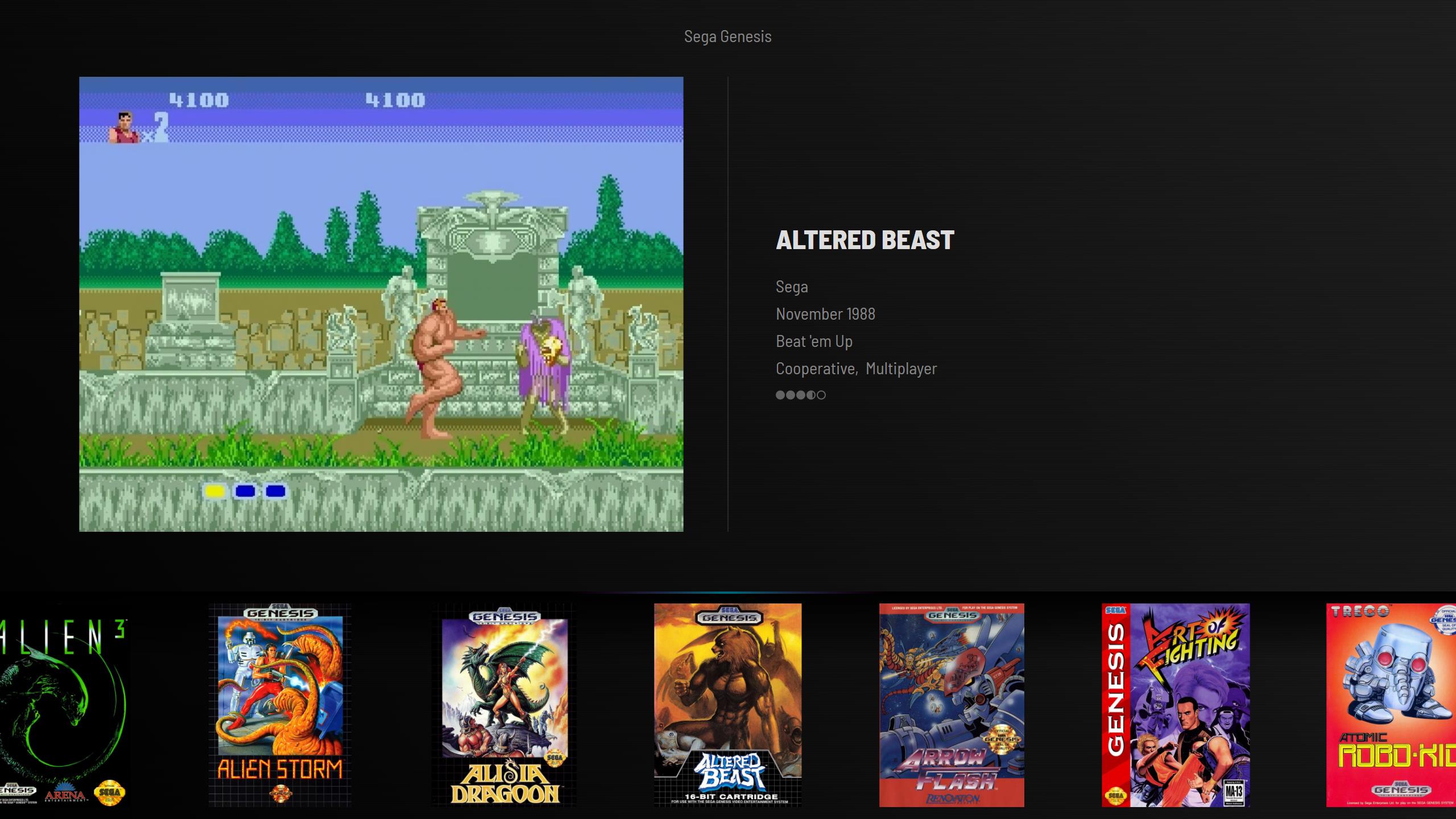Click the Cooperative, Multiplayer label

point(856,369)
